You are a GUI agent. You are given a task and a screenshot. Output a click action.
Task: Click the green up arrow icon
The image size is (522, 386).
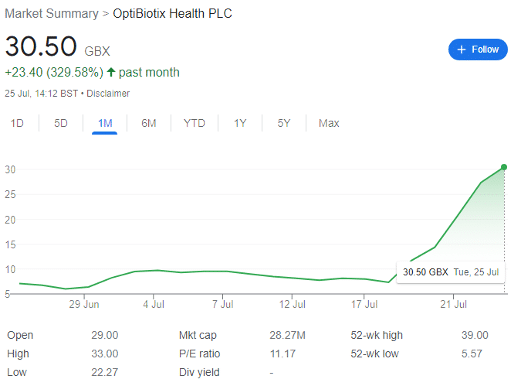coord(111,72)
